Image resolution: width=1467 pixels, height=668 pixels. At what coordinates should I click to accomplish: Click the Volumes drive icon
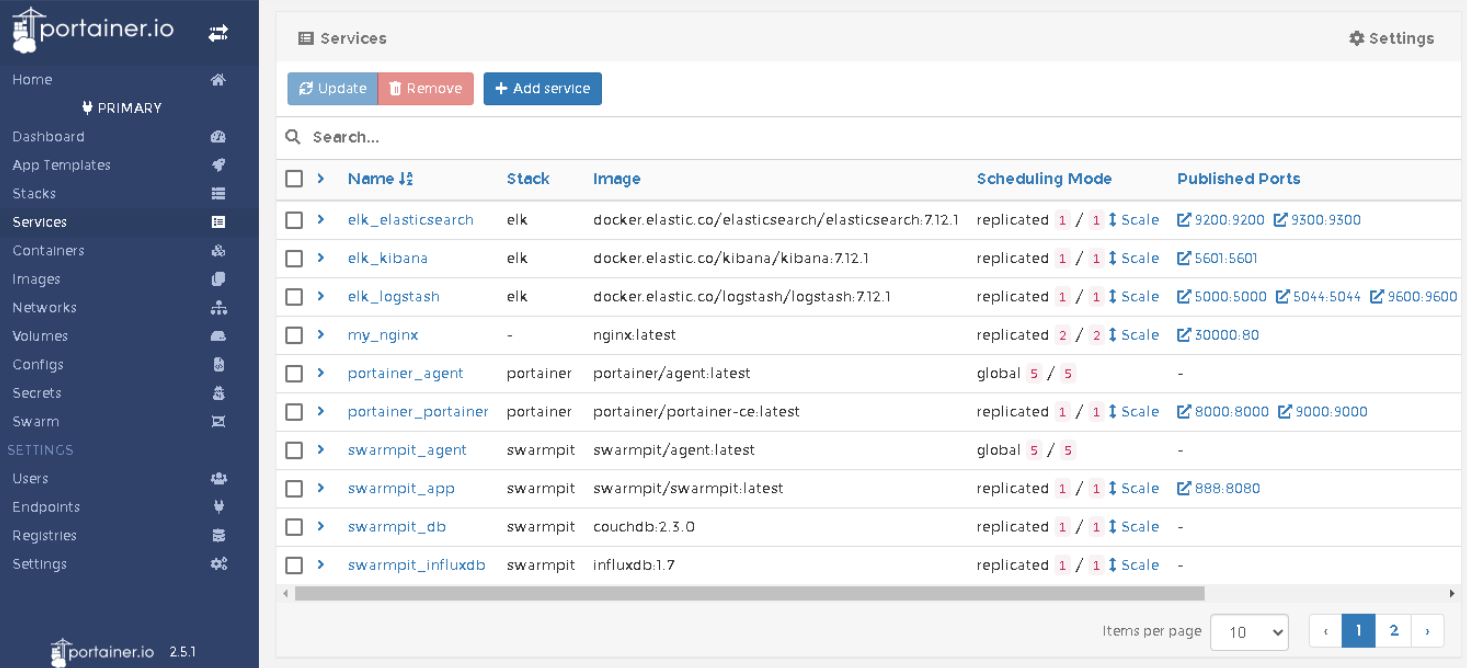[x=218, y=336]
